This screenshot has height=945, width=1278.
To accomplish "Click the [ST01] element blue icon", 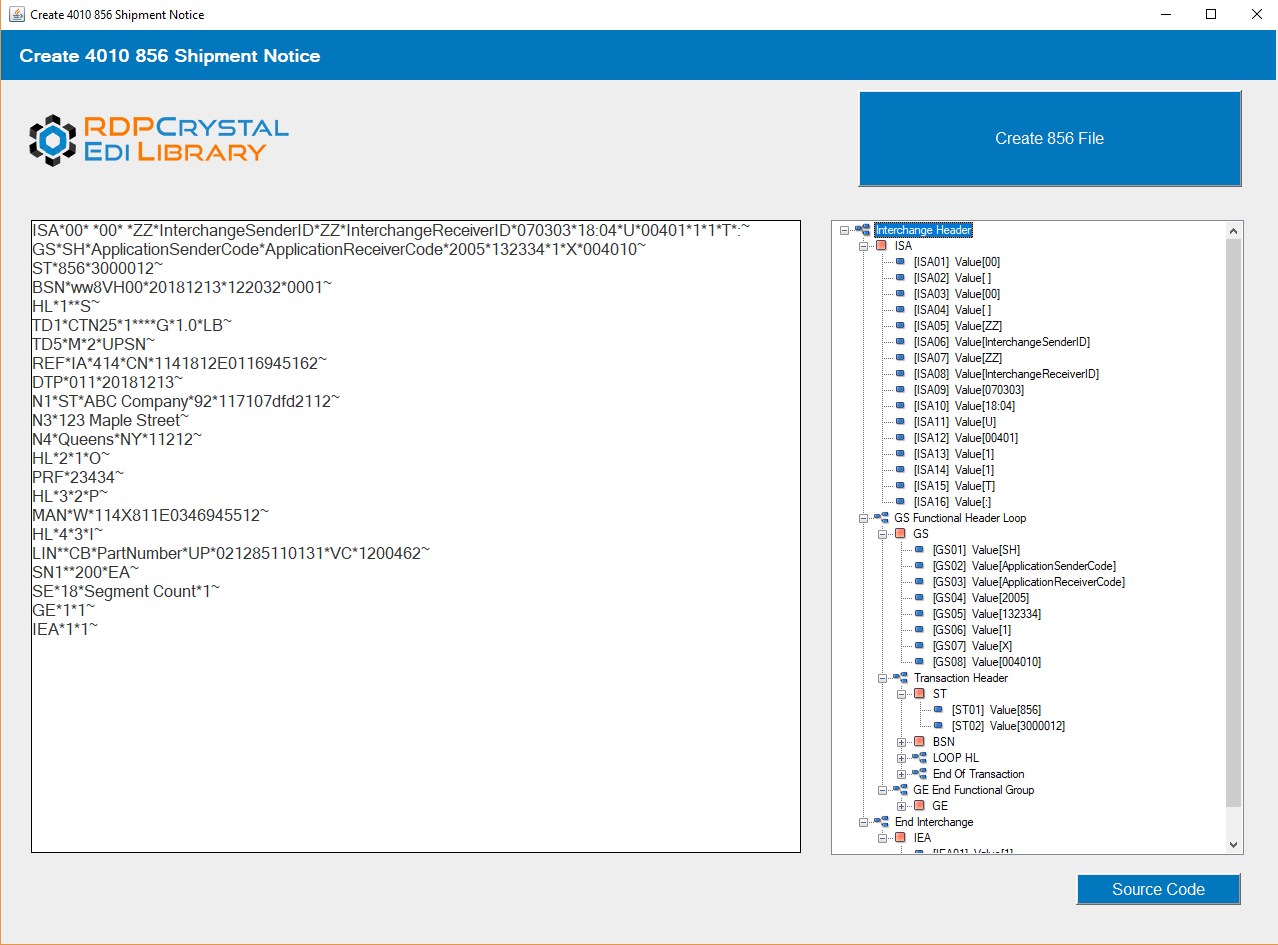I will click(938, 710).
